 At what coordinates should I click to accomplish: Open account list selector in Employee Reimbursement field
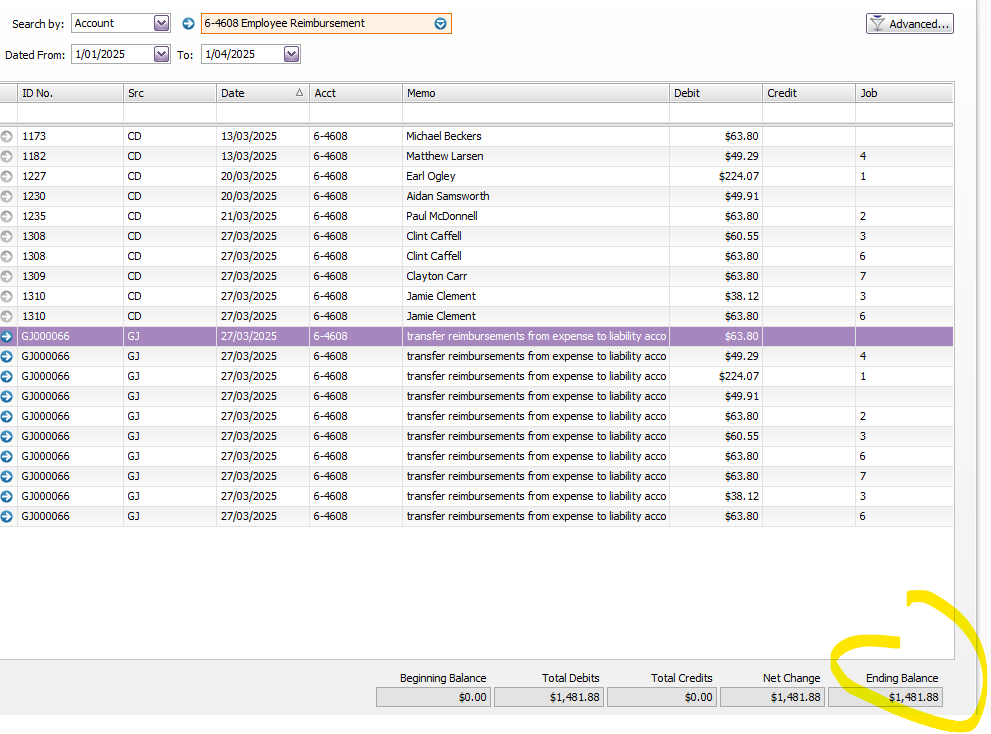[440, 23]
